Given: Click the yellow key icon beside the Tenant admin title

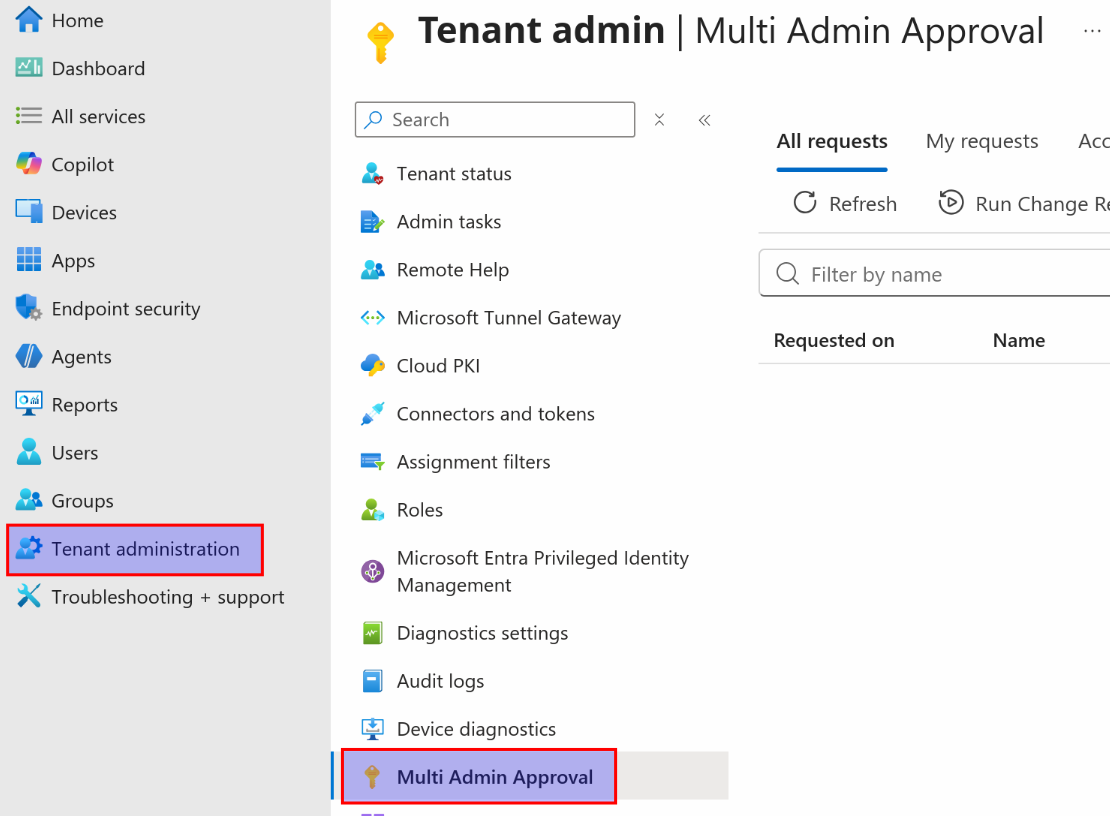Looking at the screenshot, I should 380,42.
